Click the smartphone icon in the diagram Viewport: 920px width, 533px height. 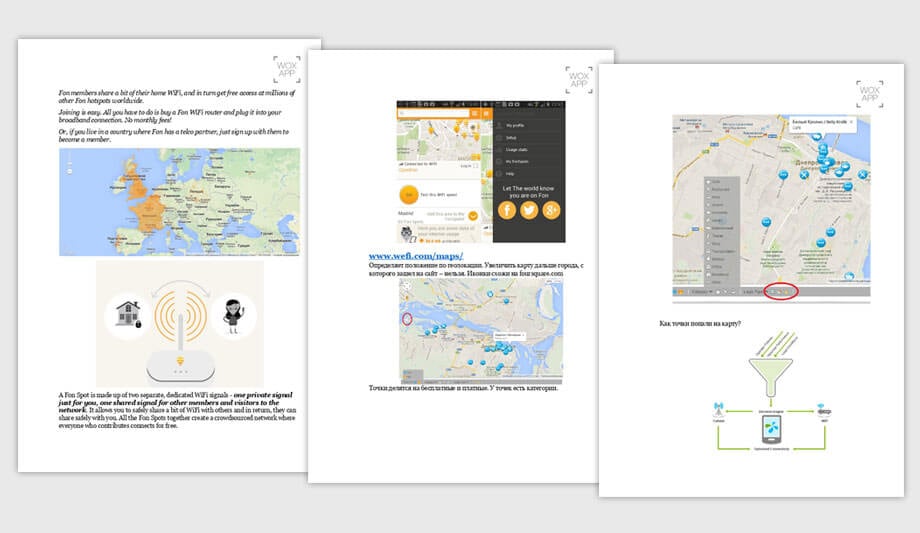pos(771,430)
